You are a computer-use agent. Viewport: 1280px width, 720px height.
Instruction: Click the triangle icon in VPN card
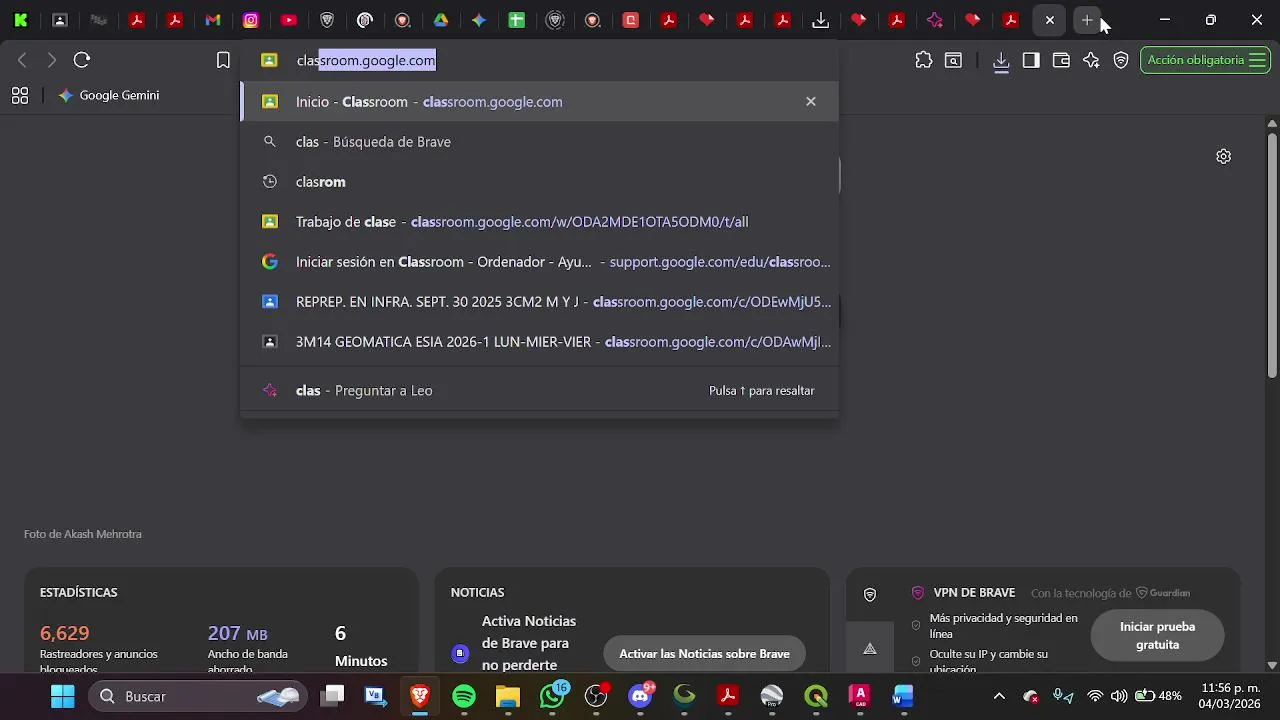pos(870,648)
